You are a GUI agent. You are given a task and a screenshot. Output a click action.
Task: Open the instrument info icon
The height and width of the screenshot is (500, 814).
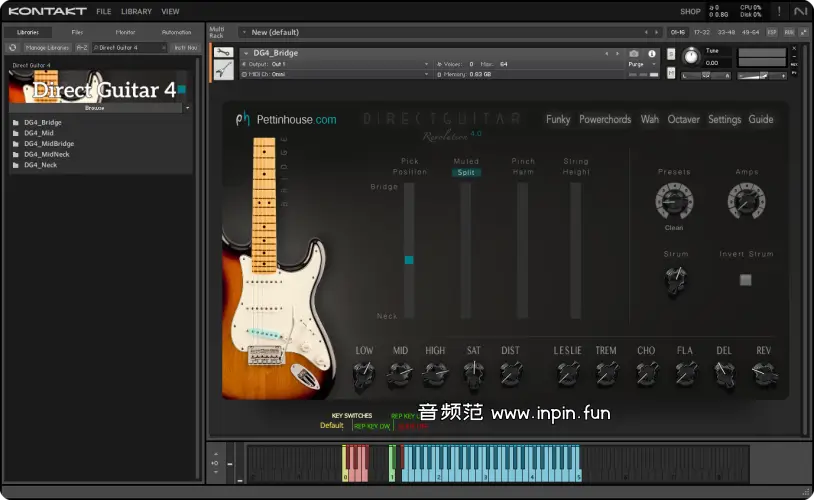coord(652,54)
